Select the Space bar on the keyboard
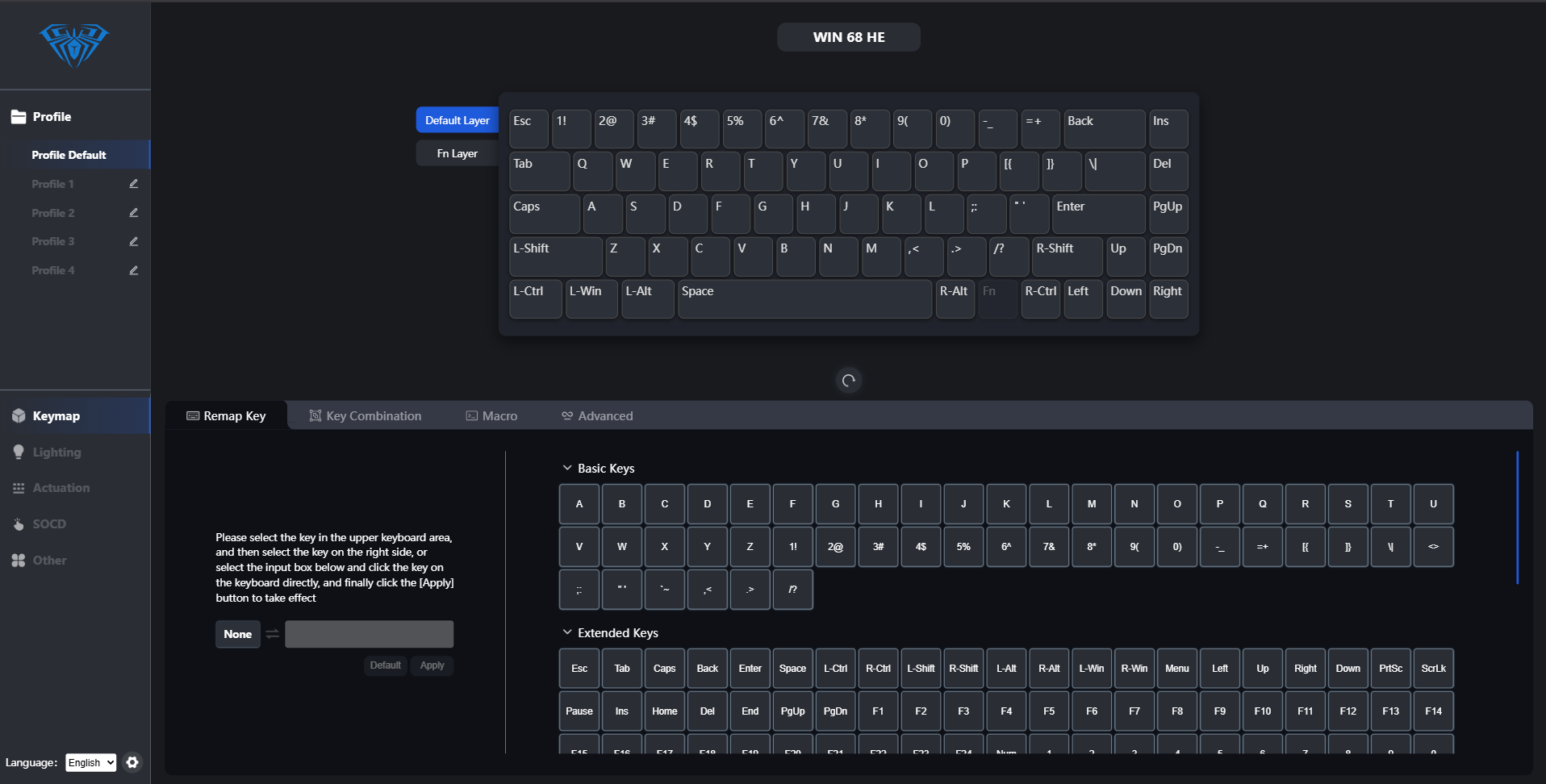Image resolution: width=1546 pixels, height=784 pixels. tap(805, 299)
